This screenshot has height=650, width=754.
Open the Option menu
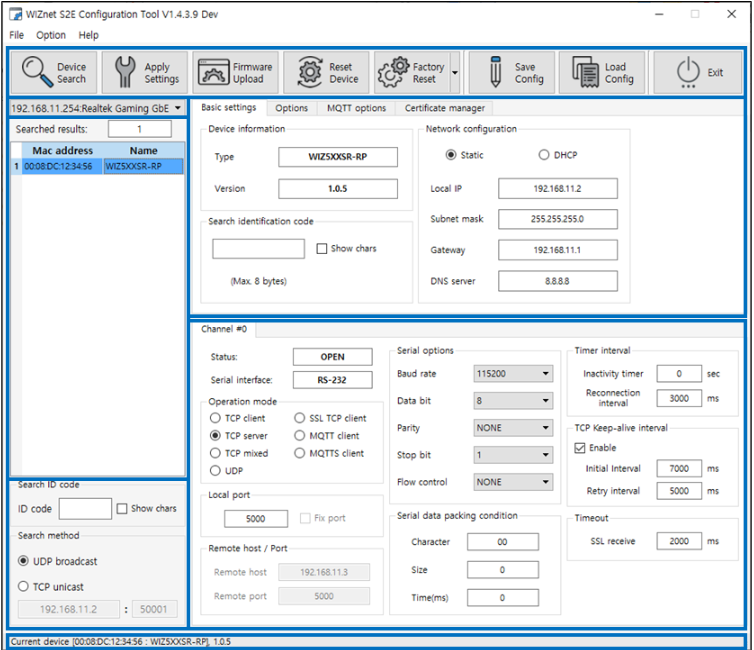coord(51,35)
